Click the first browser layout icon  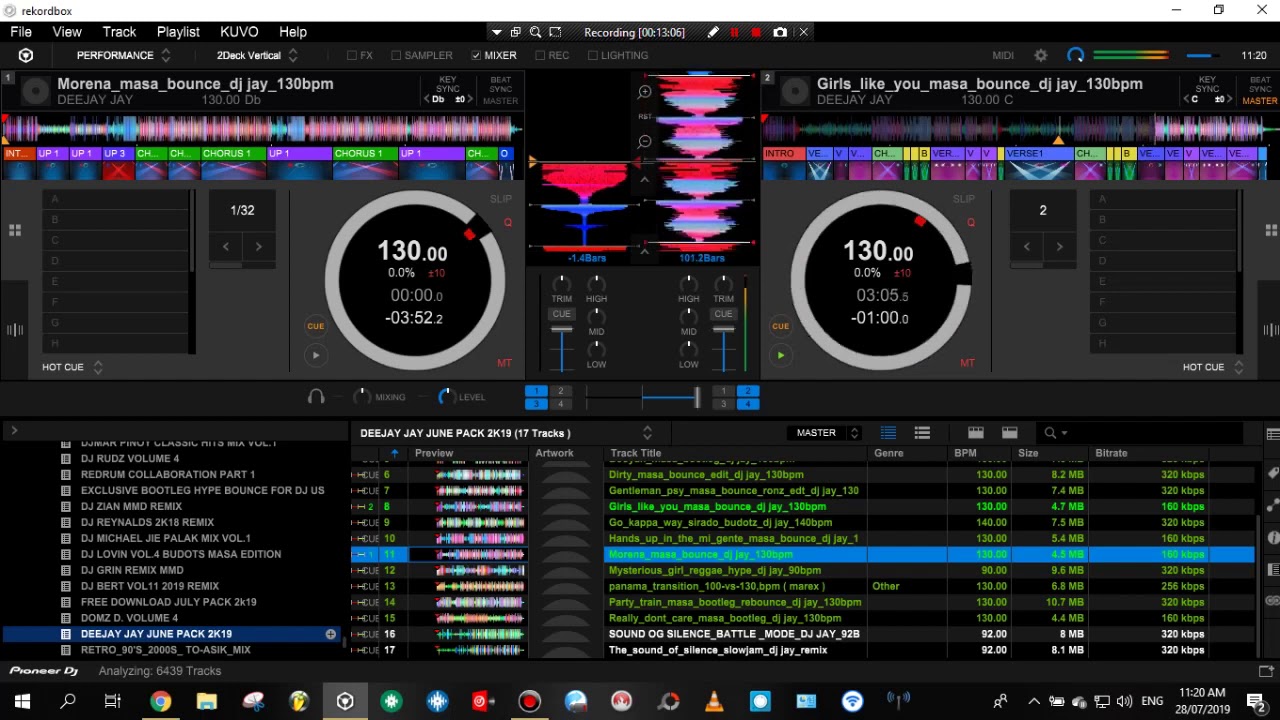[x=976, y=433]
